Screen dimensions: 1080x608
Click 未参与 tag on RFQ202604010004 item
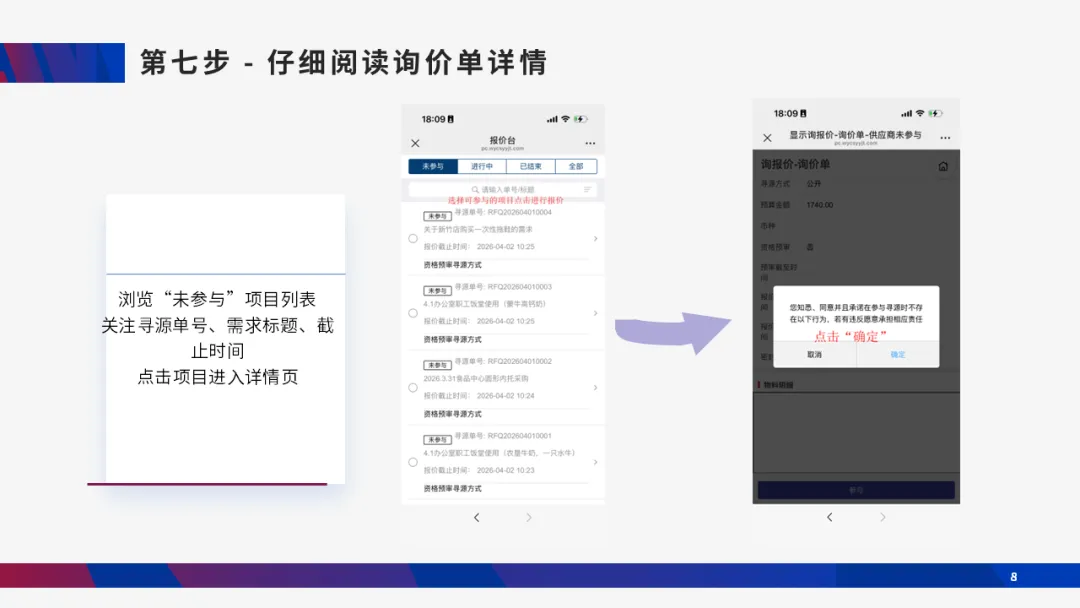pyautogui.click(x=437, y=216)
